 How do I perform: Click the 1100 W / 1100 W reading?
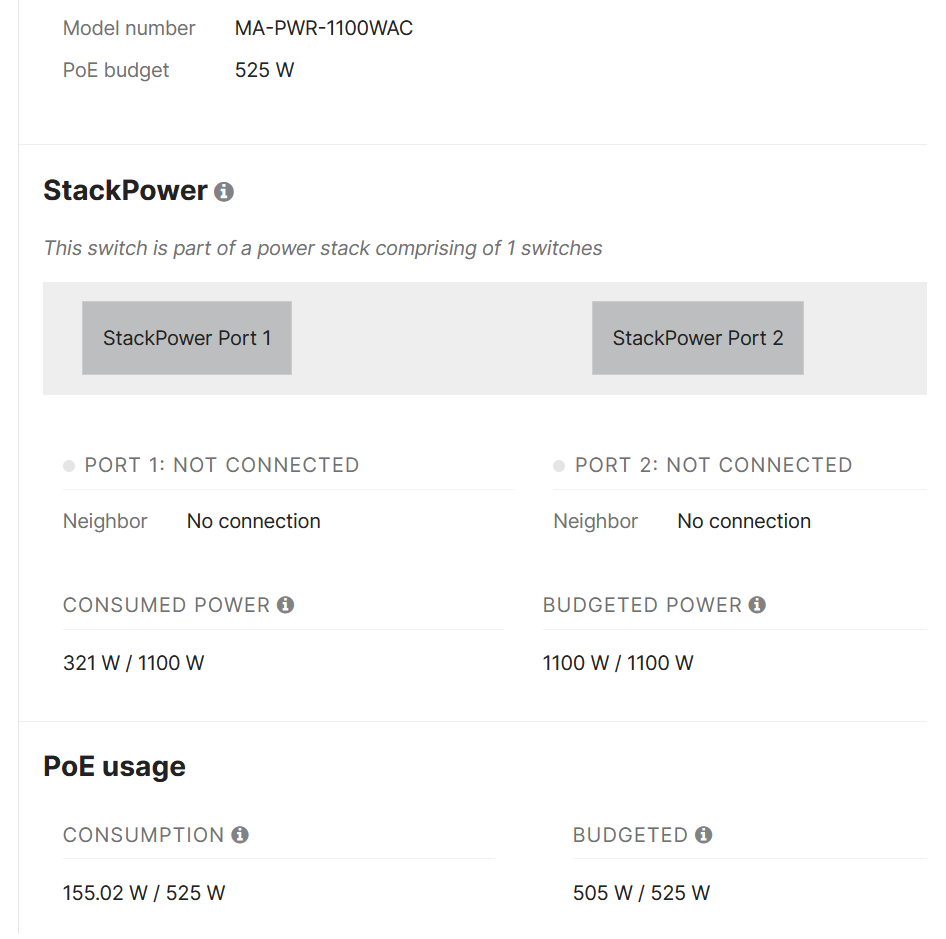tap(617, 663)
